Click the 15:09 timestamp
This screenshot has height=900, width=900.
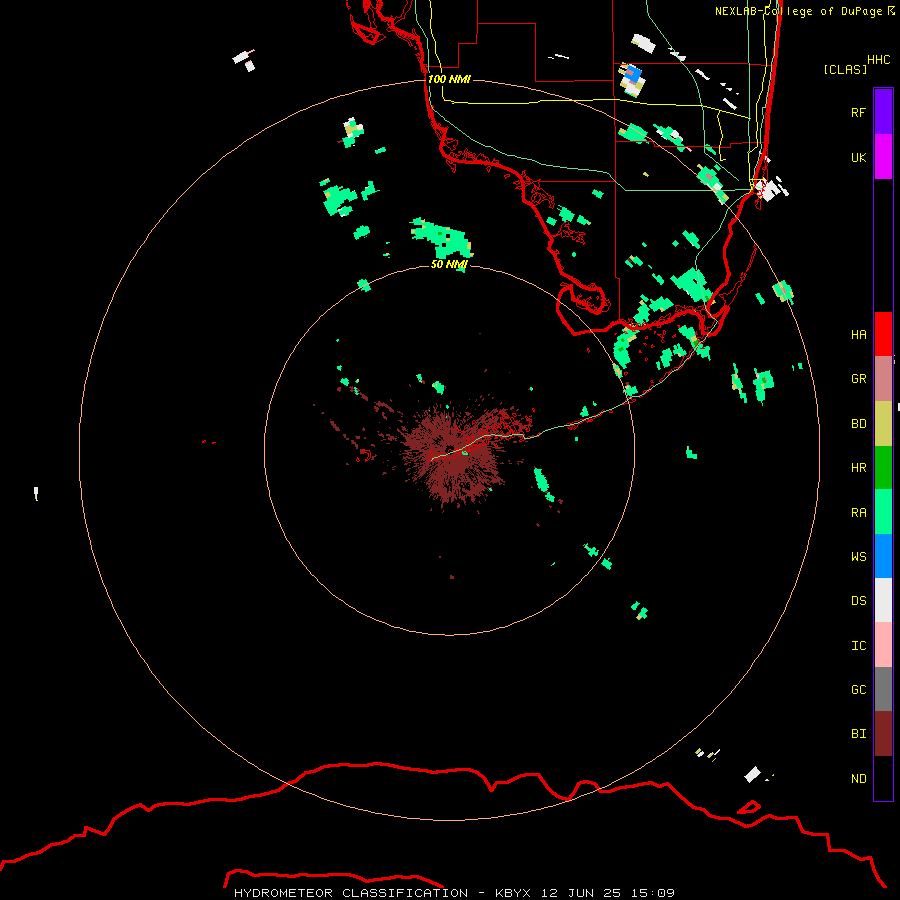pyautogui.click(x=653, y=893)
